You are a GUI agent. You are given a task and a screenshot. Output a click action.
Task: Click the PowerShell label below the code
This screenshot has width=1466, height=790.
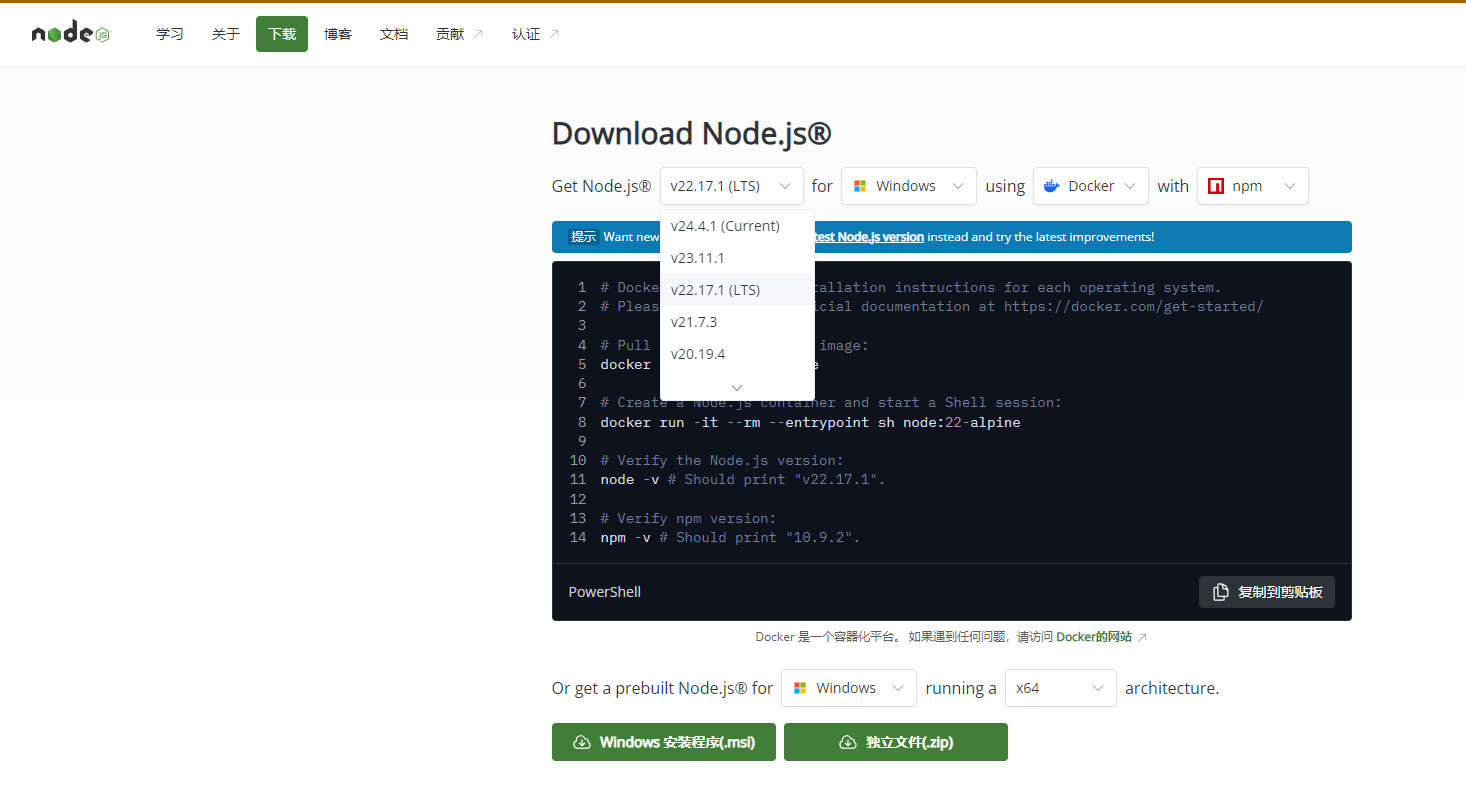(605, 592)
